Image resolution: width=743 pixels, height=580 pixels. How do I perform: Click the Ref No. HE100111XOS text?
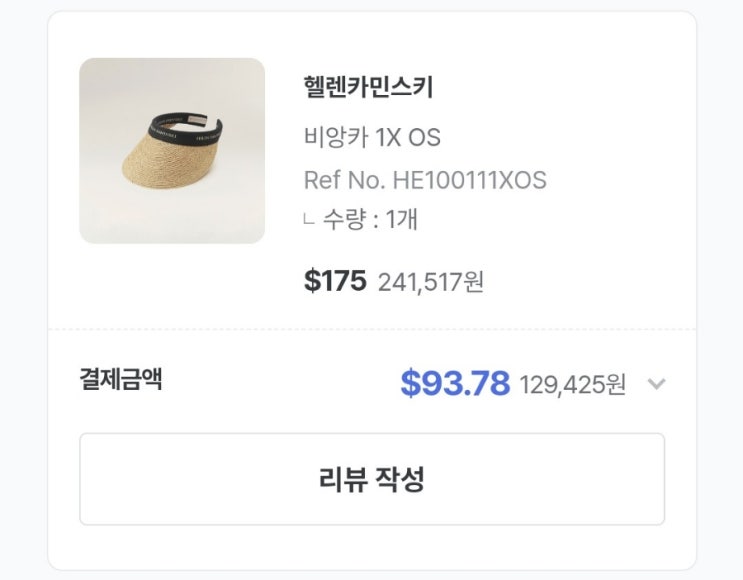425,180
